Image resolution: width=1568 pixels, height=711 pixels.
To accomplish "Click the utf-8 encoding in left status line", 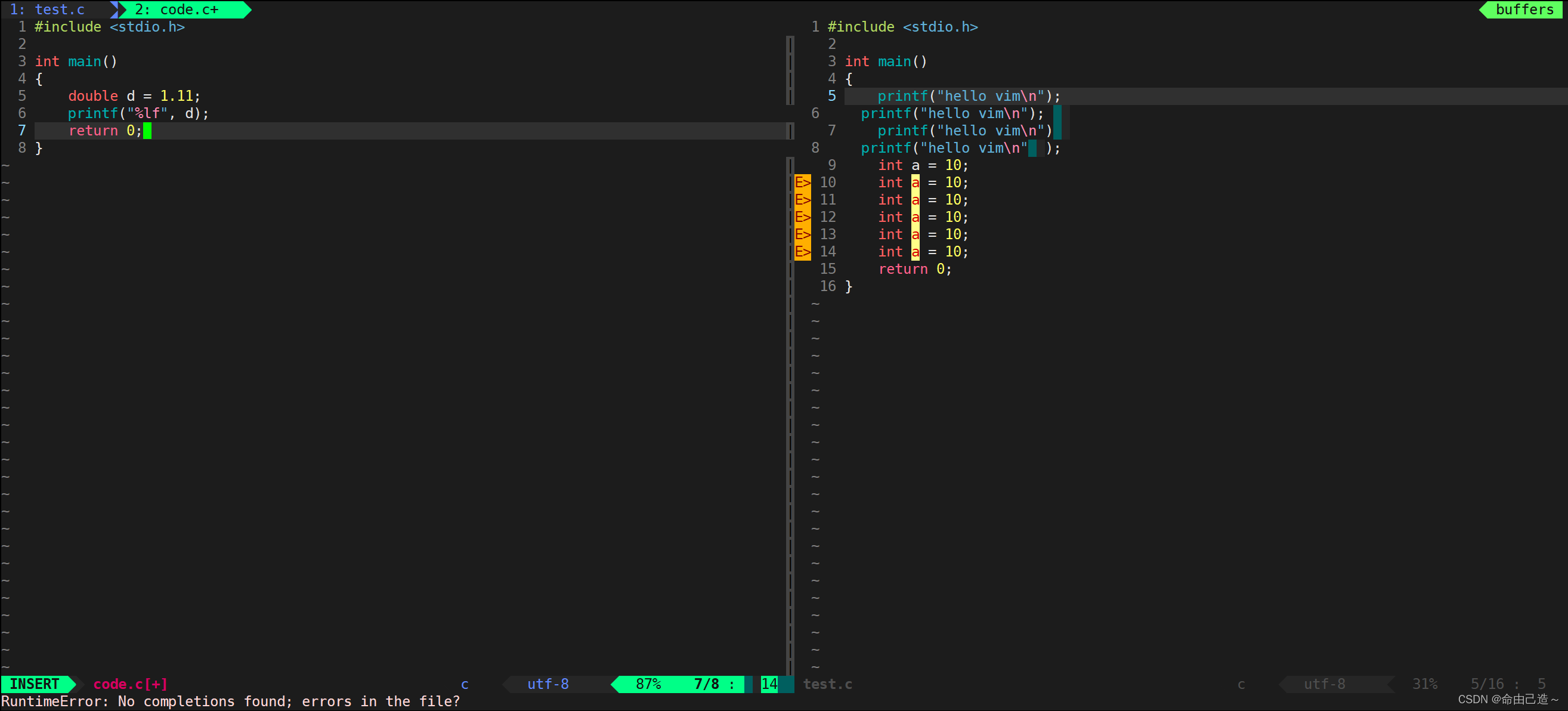I will 548,684.
